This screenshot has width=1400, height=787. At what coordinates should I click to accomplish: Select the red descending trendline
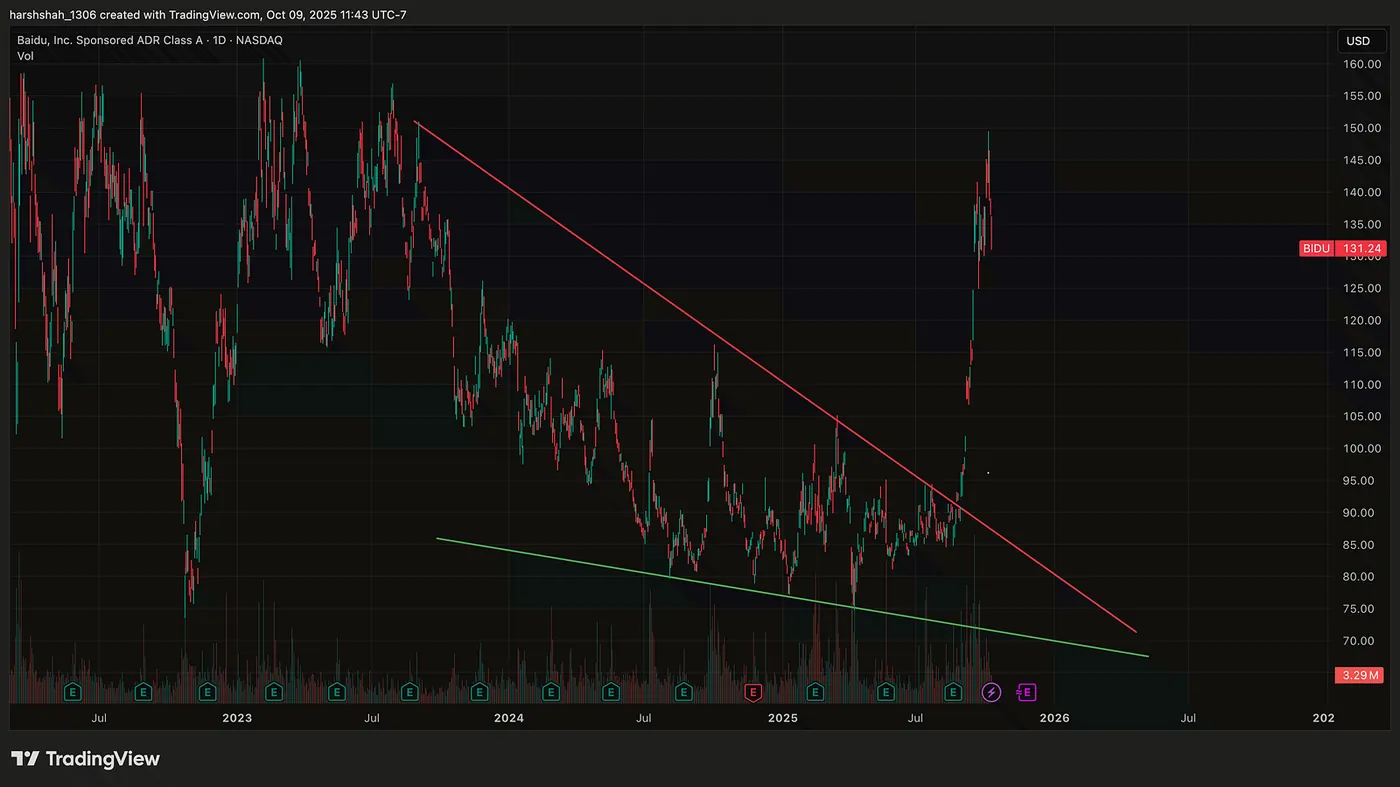(x=775, y=376)
